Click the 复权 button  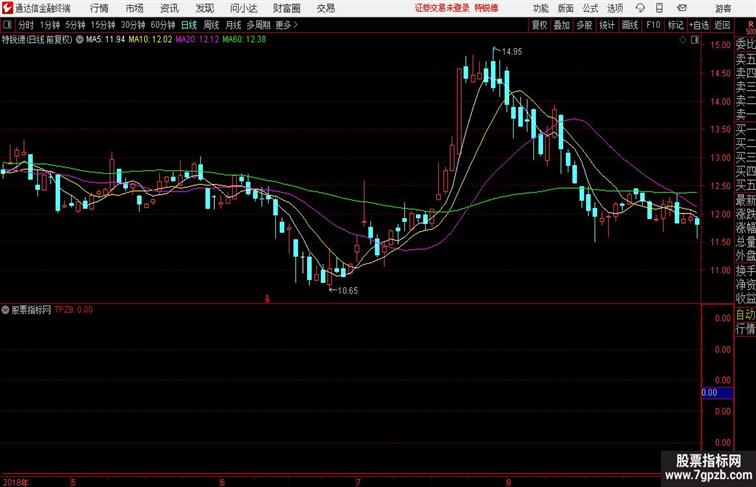539,25
